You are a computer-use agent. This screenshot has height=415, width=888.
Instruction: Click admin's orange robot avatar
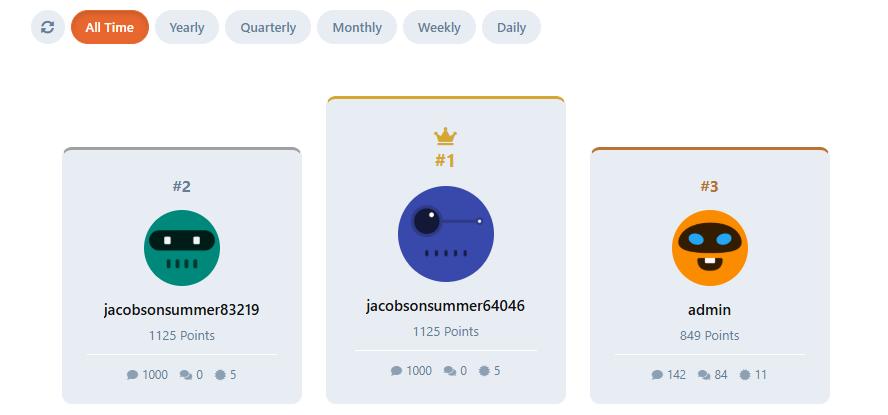[x=710, y=248]
